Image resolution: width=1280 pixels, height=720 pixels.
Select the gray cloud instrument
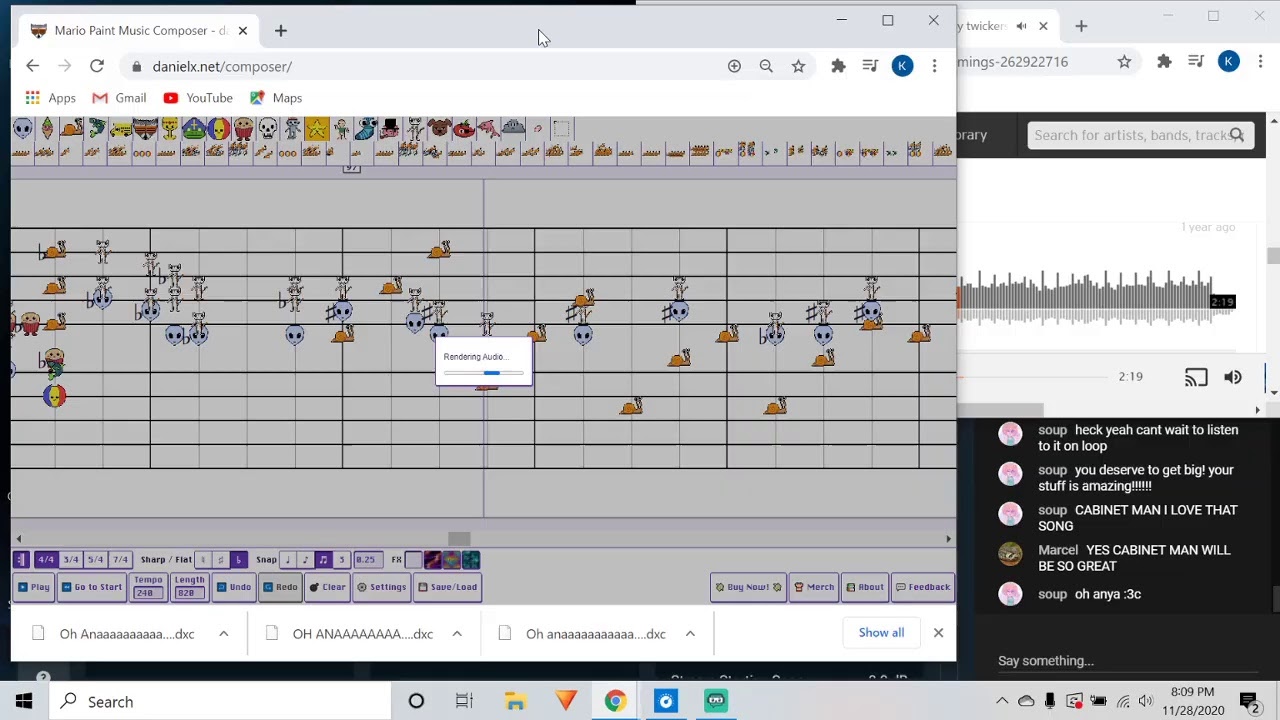[x=513, y=128]
